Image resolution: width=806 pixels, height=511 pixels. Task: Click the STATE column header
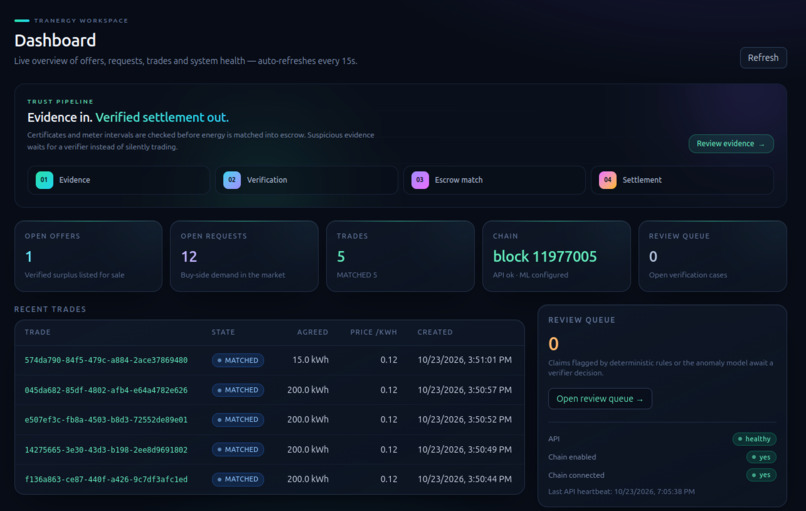pos(223,332)
